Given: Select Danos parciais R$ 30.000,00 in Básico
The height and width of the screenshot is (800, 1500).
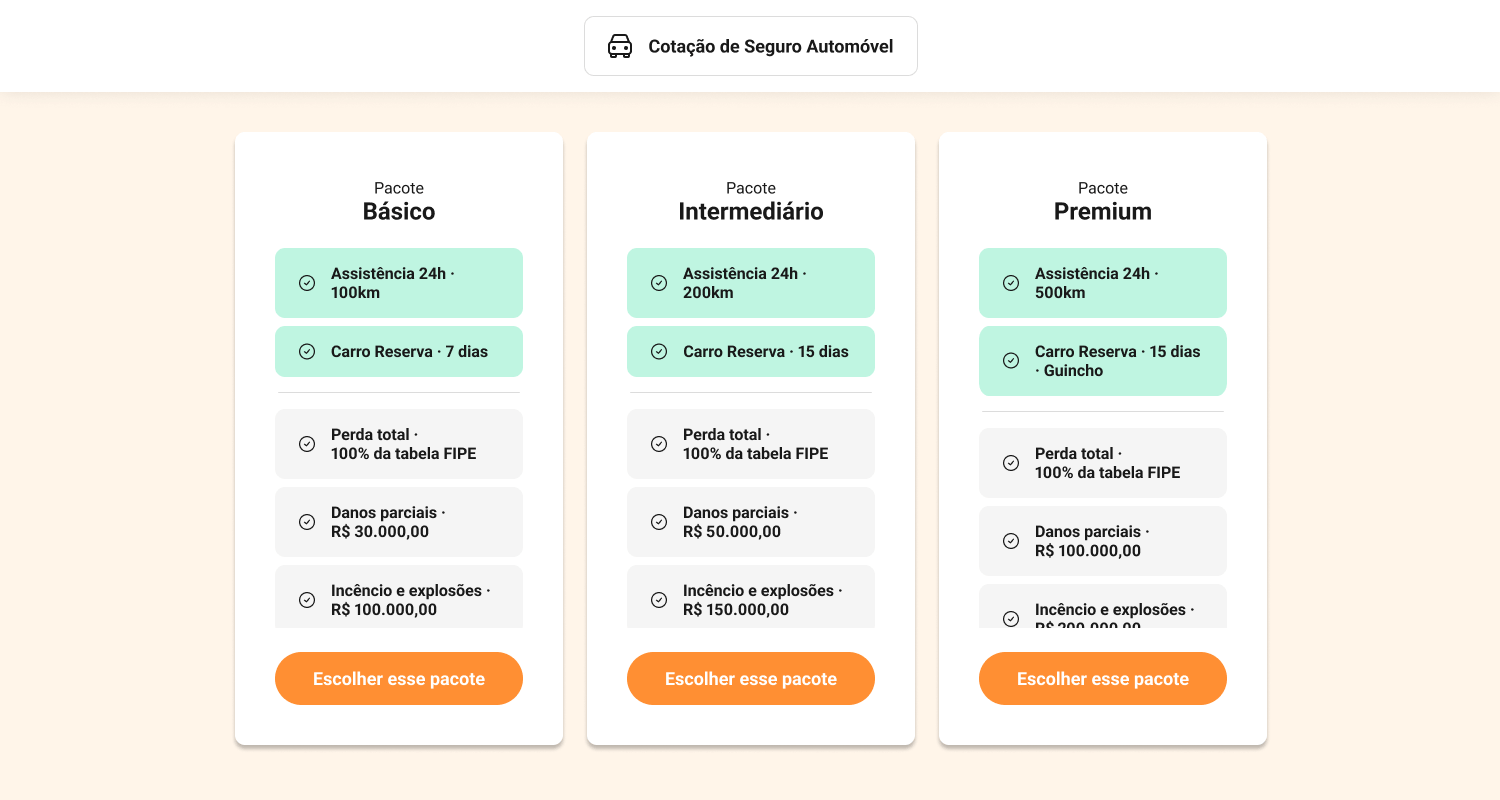Looking at the screenshot, I should pos(398,521).
